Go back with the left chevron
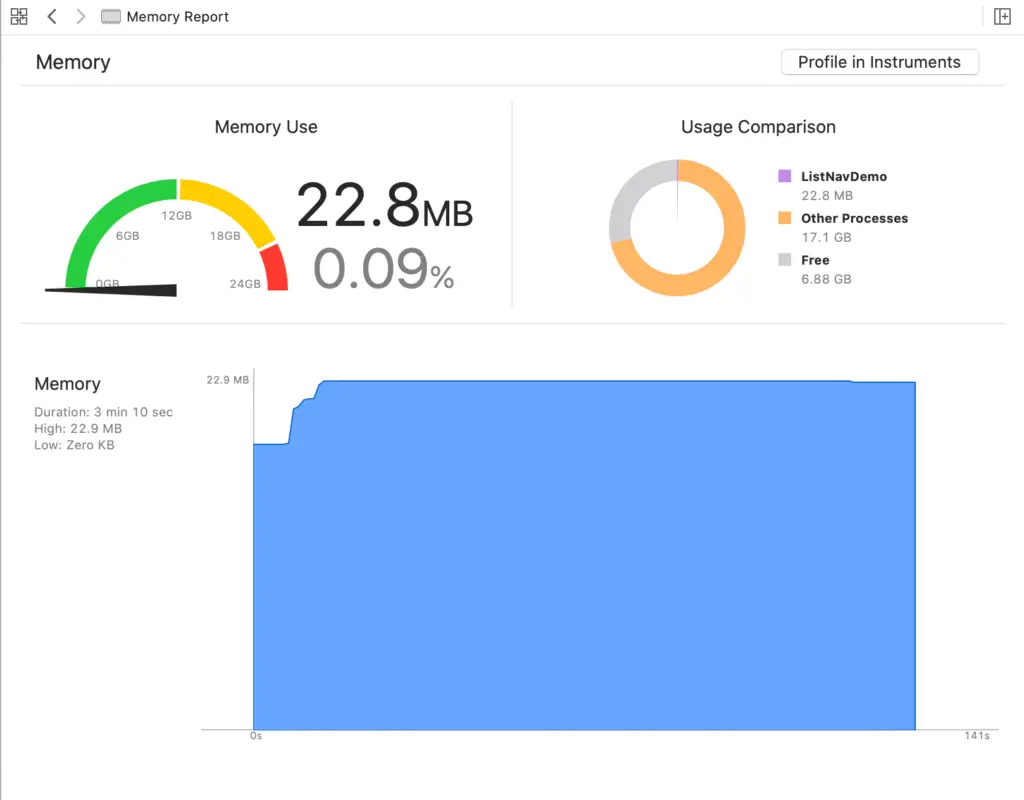 (x=52, y=16)
